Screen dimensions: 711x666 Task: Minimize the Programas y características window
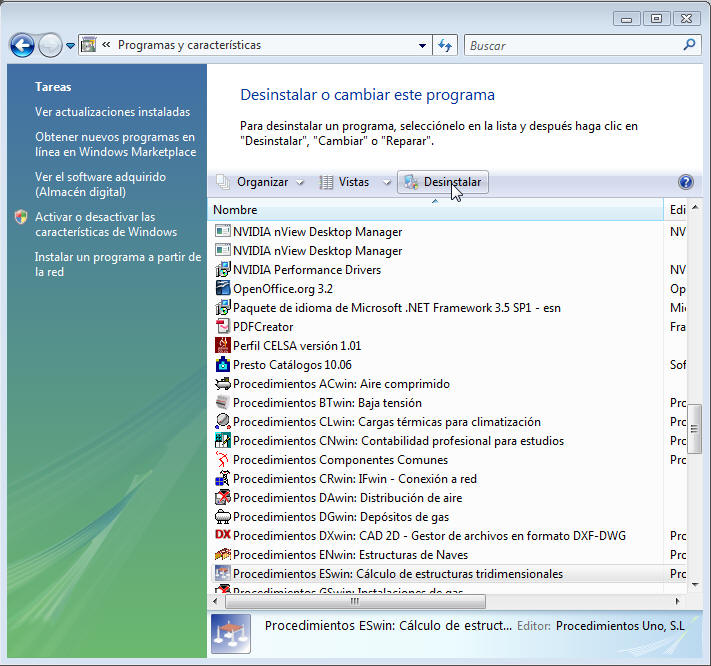coord(627,19)
